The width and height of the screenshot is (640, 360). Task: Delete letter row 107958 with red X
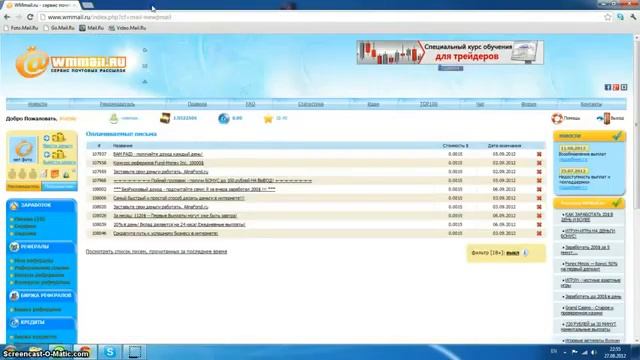pyautogui.click(x=539, y=163)
